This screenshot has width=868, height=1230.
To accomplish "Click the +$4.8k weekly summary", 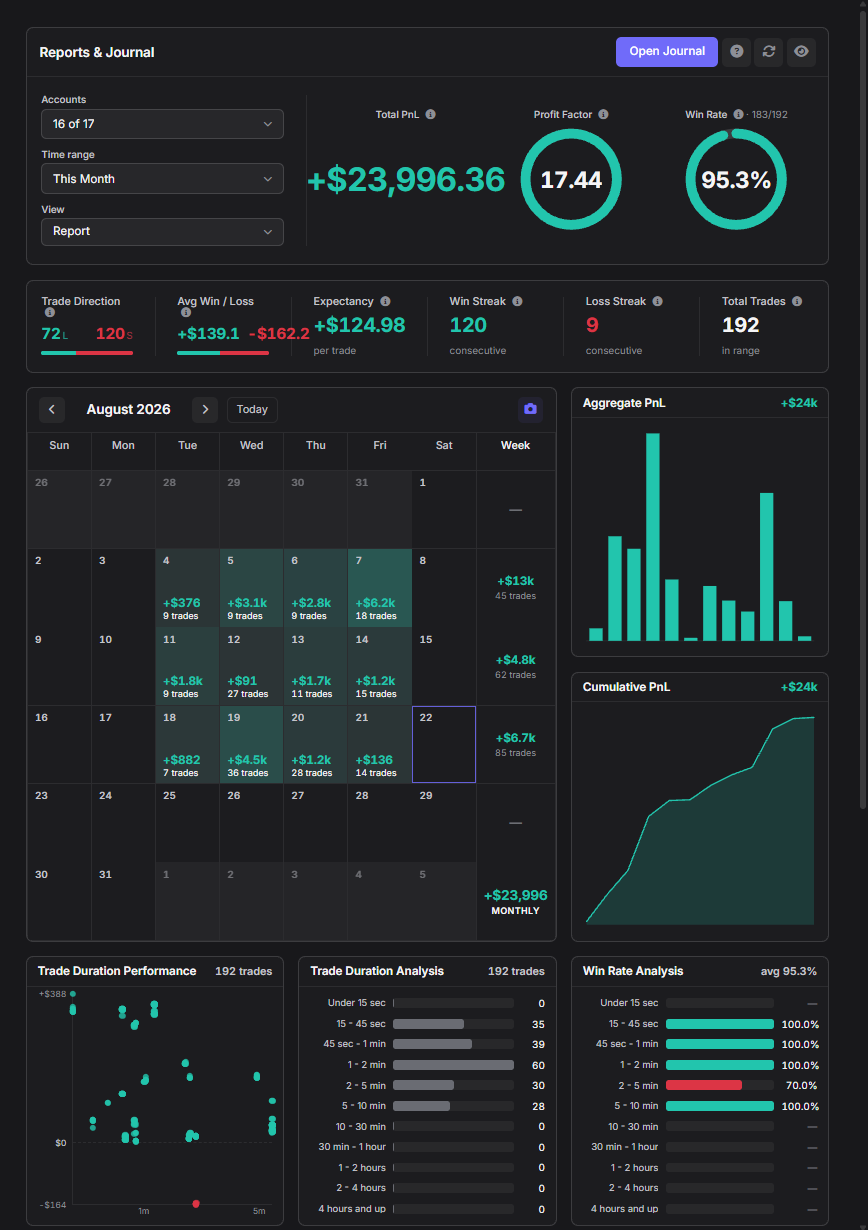I will tap(516, 666).
